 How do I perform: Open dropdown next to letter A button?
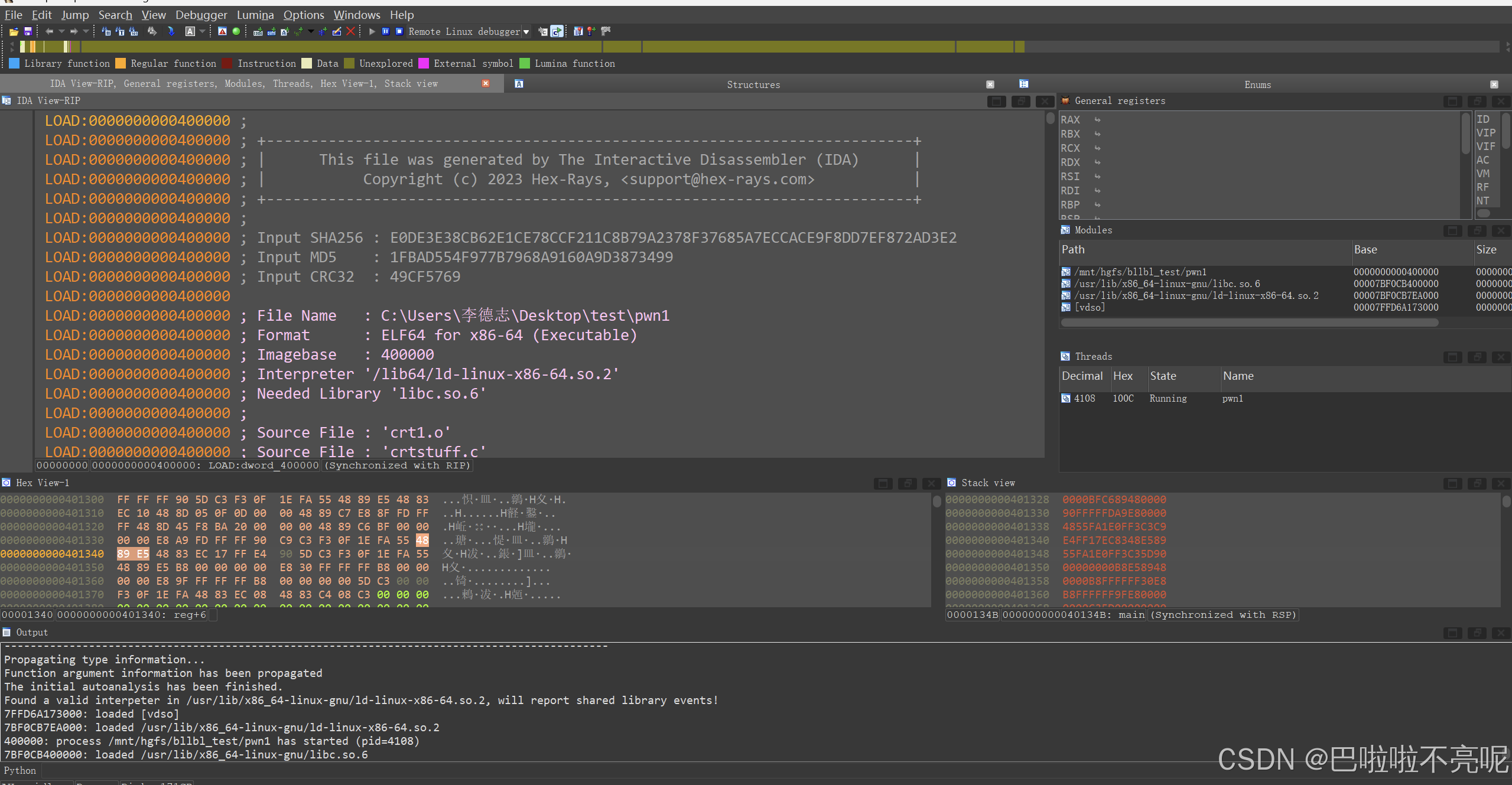pos(202,31)
